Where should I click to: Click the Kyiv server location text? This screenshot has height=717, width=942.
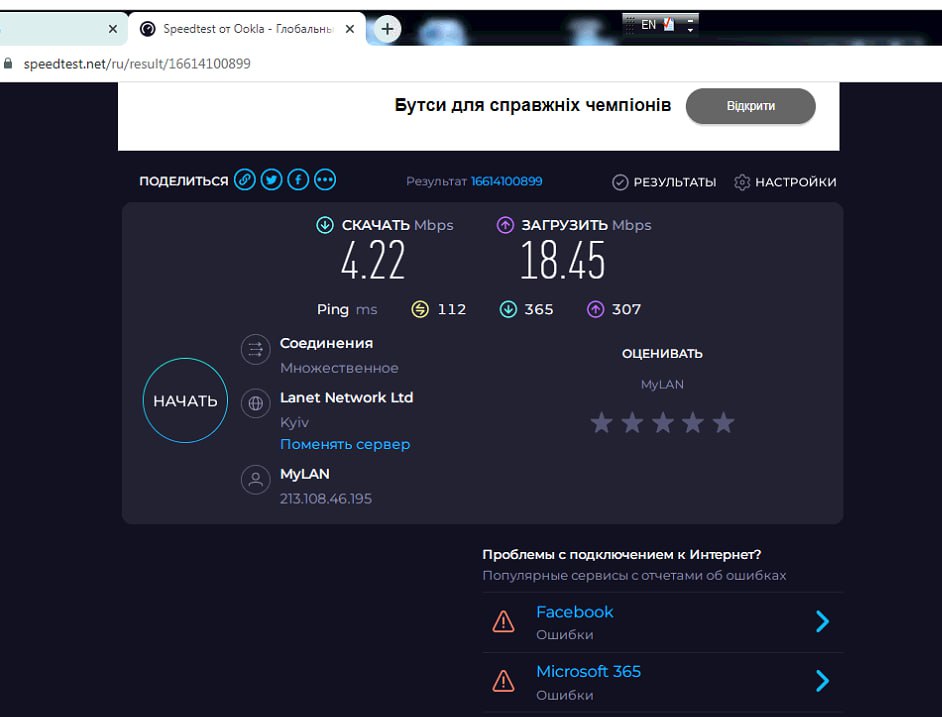[294, 423]
